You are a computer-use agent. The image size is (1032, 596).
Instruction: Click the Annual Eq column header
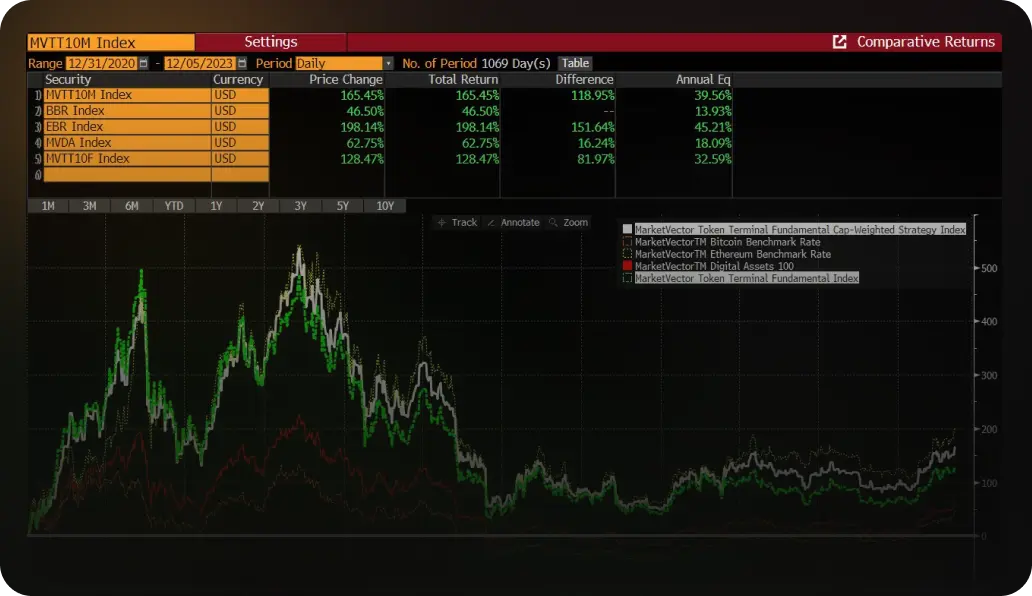[703, 79]
